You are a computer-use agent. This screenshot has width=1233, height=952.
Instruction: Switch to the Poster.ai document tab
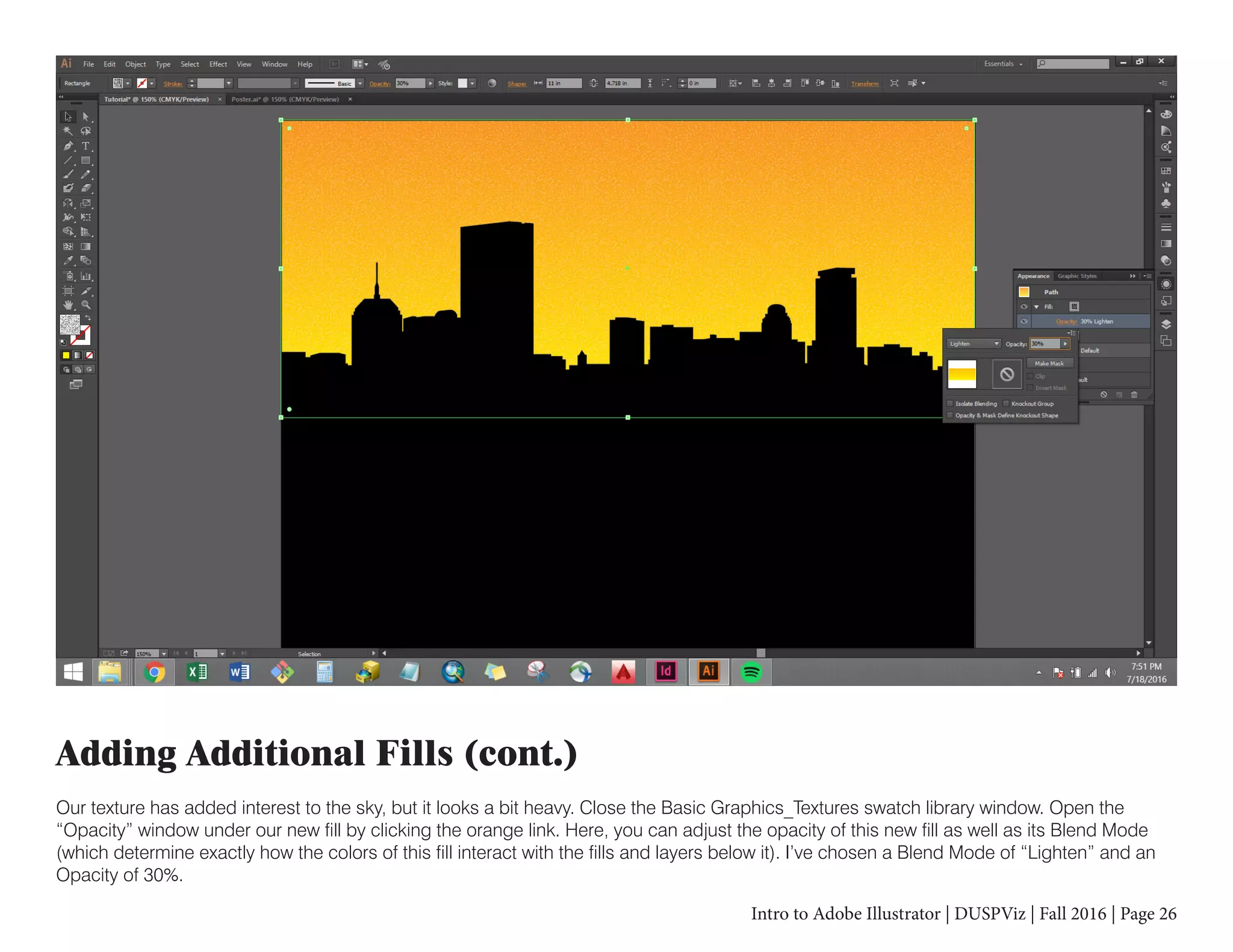pyautogui.click(x=285, y=99)
